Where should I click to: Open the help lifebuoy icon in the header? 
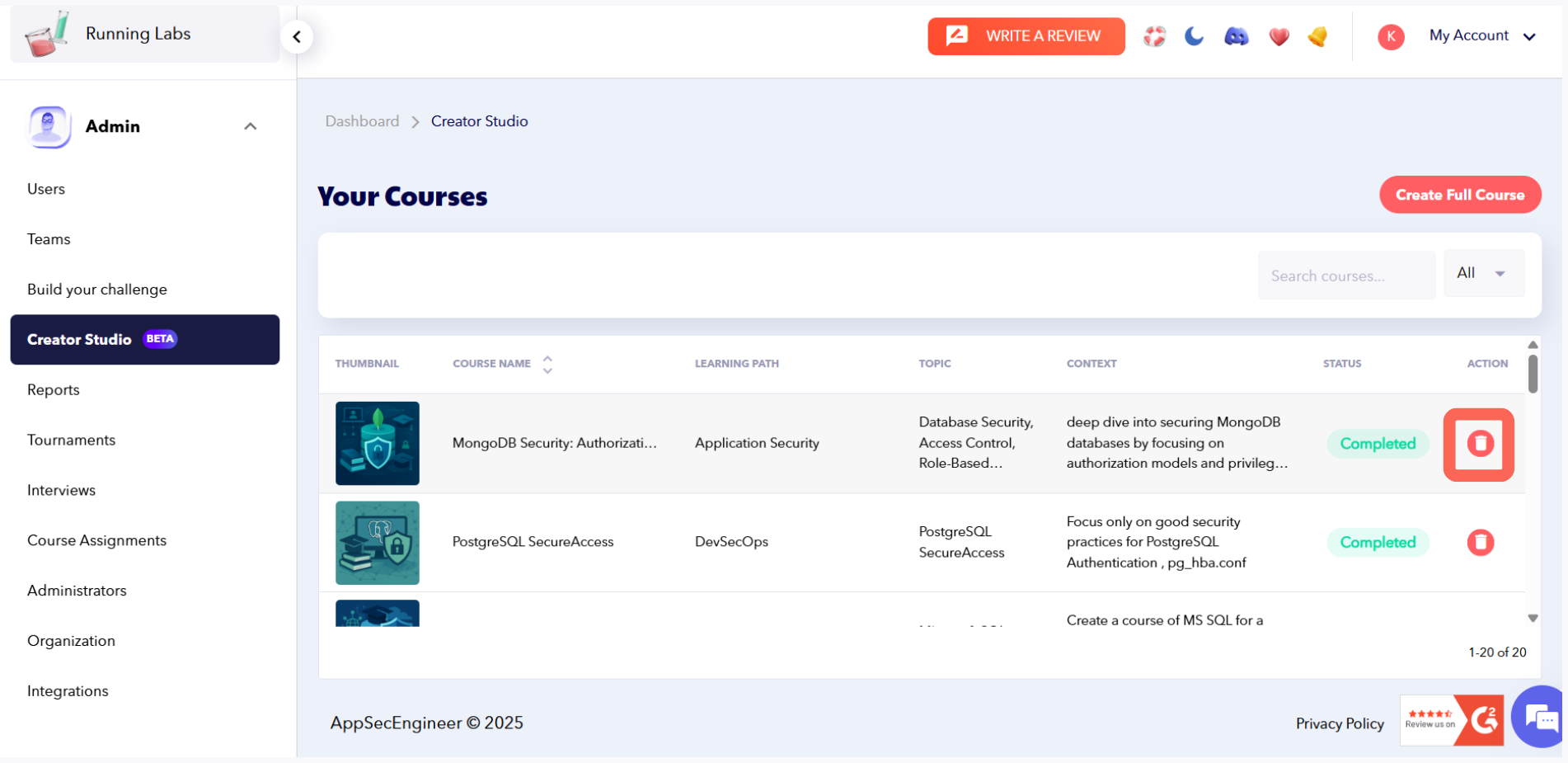pos(1154,36)
